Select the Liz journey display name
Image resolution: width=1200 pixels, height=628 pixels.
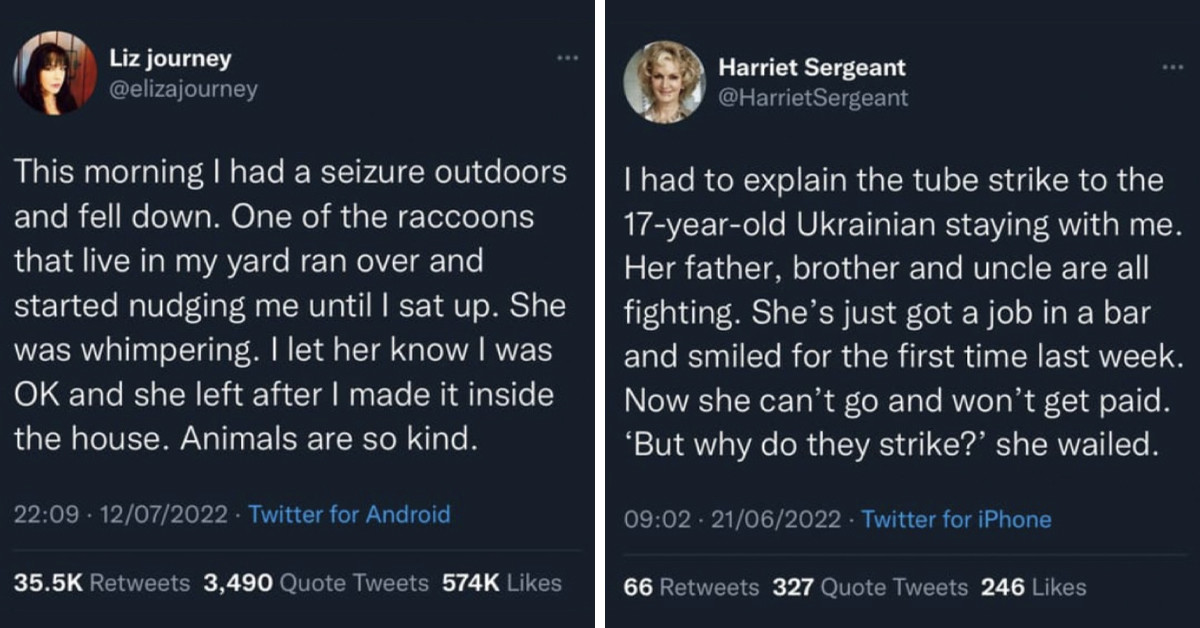click(x=171, y=58)
